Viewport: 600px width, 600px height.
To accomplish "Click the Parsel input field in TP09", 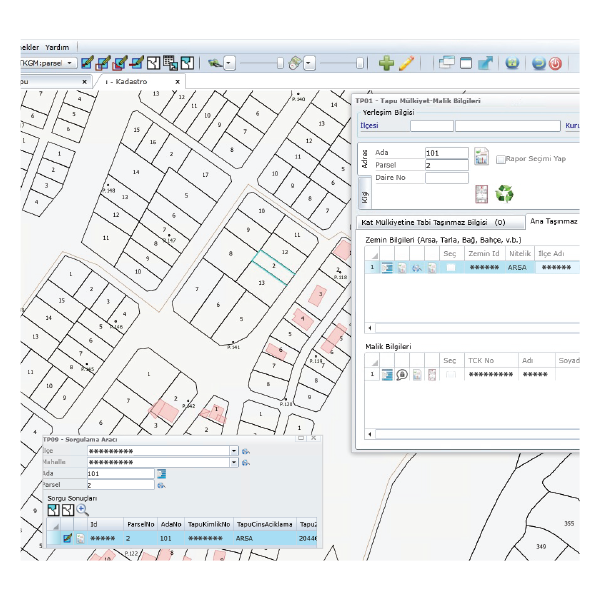I will pos(121,485).
